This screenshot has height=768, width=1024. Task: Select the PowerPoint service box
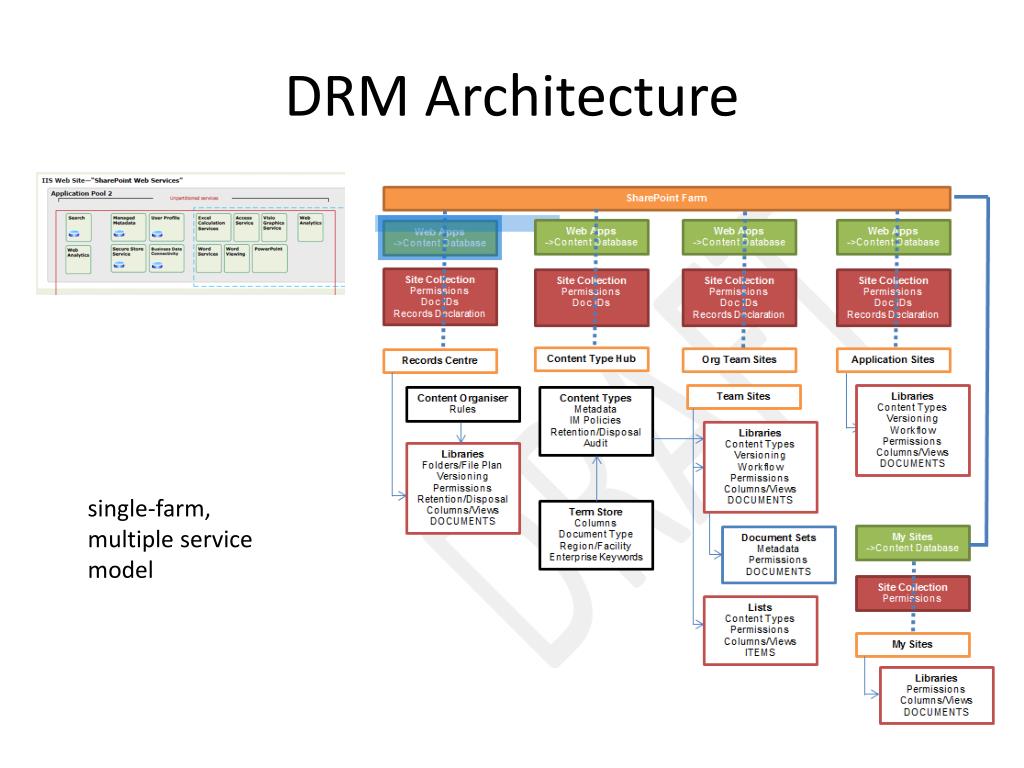point(270,259)
